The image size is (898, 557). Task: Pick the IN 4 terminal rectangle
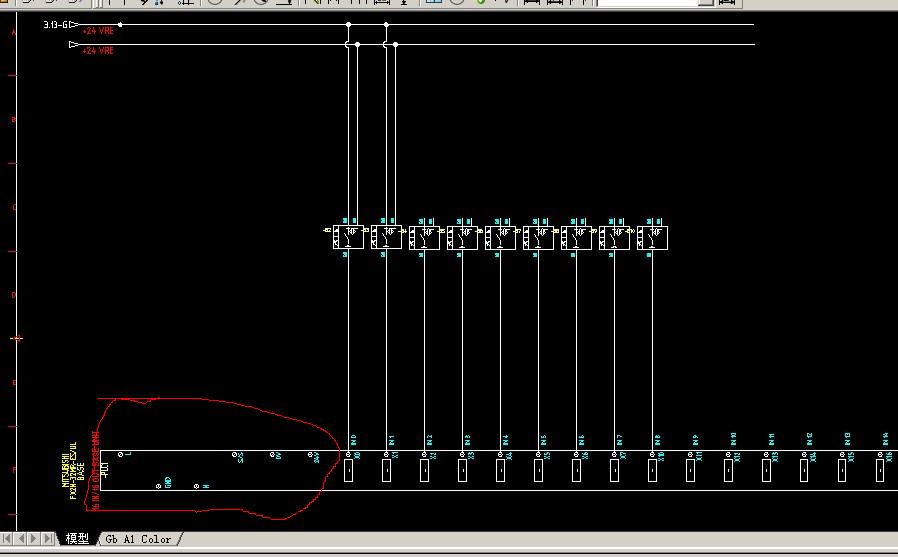(500, 470)
